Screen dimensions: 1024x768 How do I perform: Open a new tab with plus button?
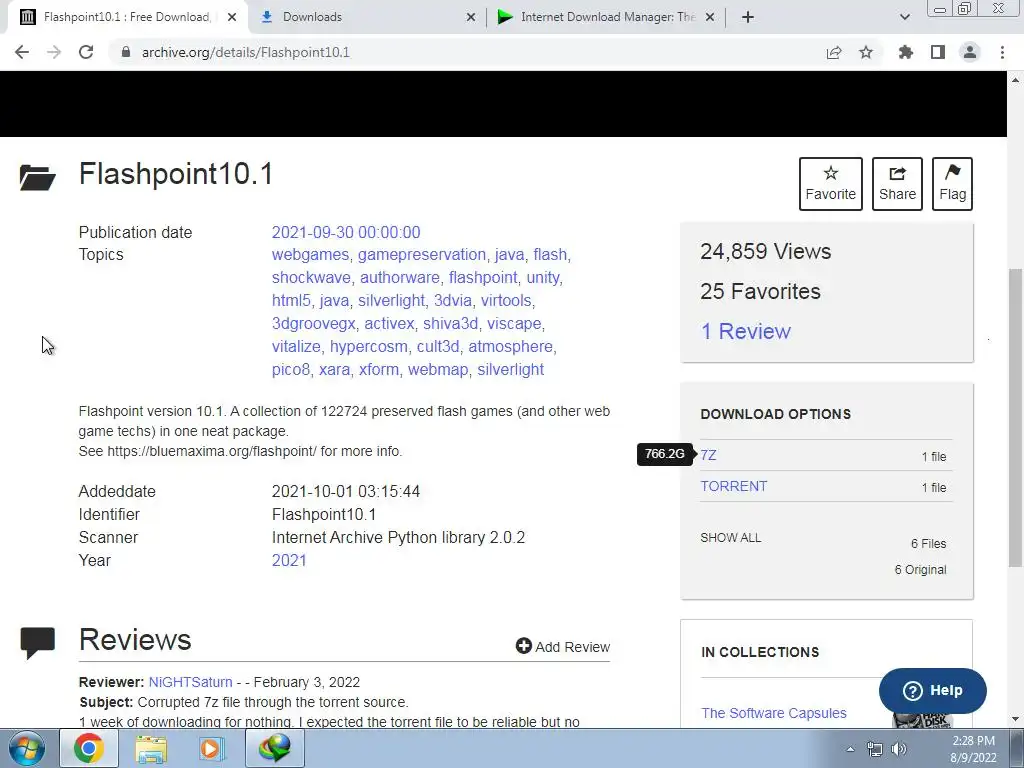[x=748, y=17]
